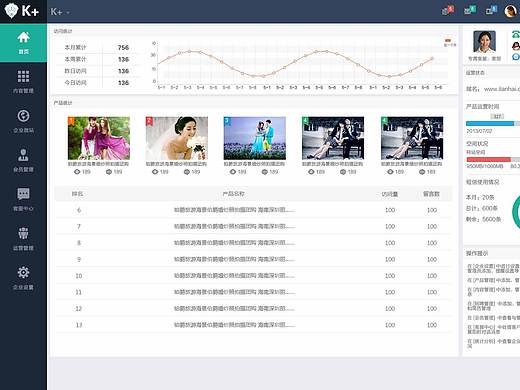Open the gear-icon enterprise settings section

point(23,278)
